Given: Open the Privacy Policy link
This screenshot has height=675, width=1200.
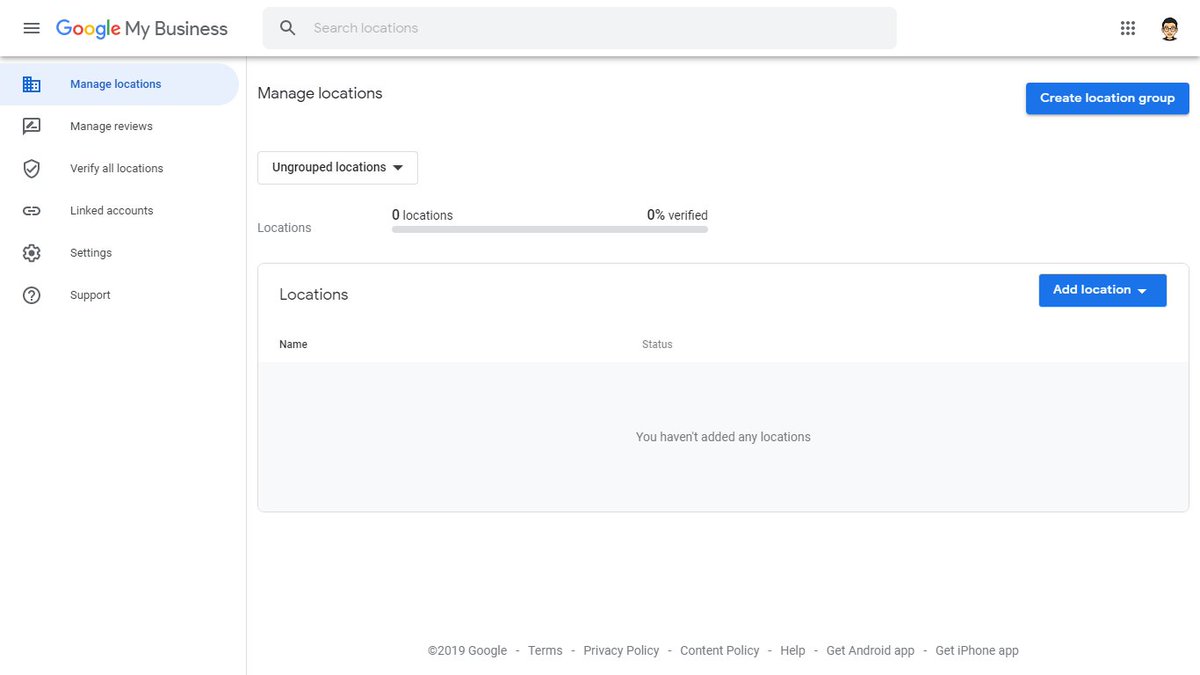Looking at the screenshot, I should pyautogui.click(x=621, y=650).
